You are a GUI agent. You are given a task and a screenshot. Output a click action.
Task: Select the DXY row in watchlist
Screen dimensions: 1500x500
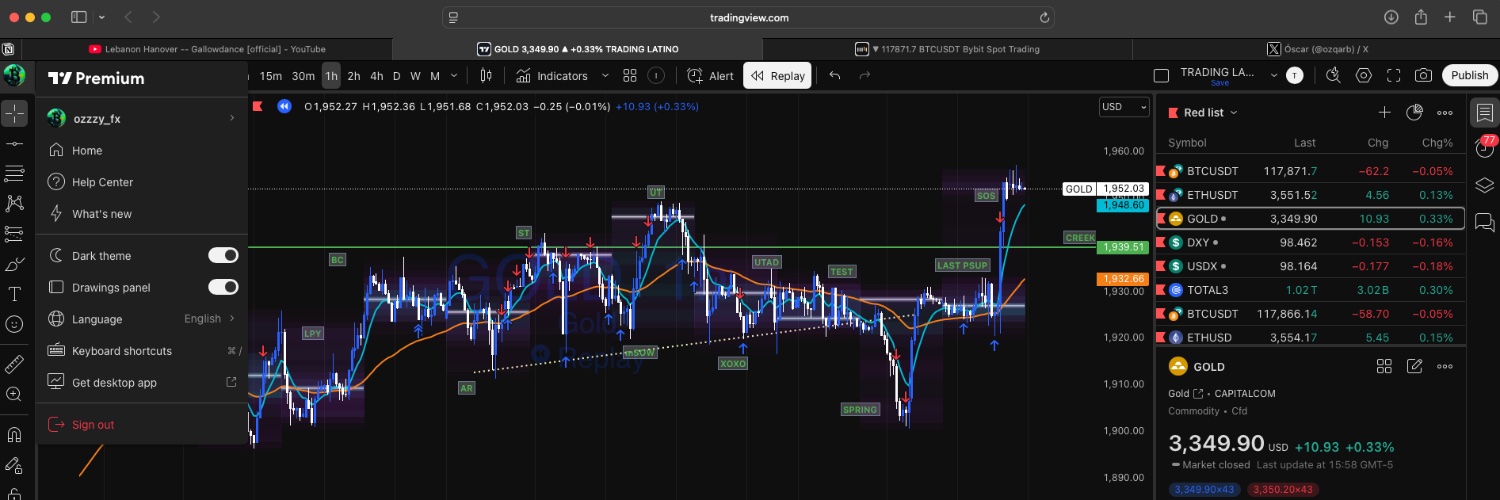pyautogui.click(x=1310, y=243)
